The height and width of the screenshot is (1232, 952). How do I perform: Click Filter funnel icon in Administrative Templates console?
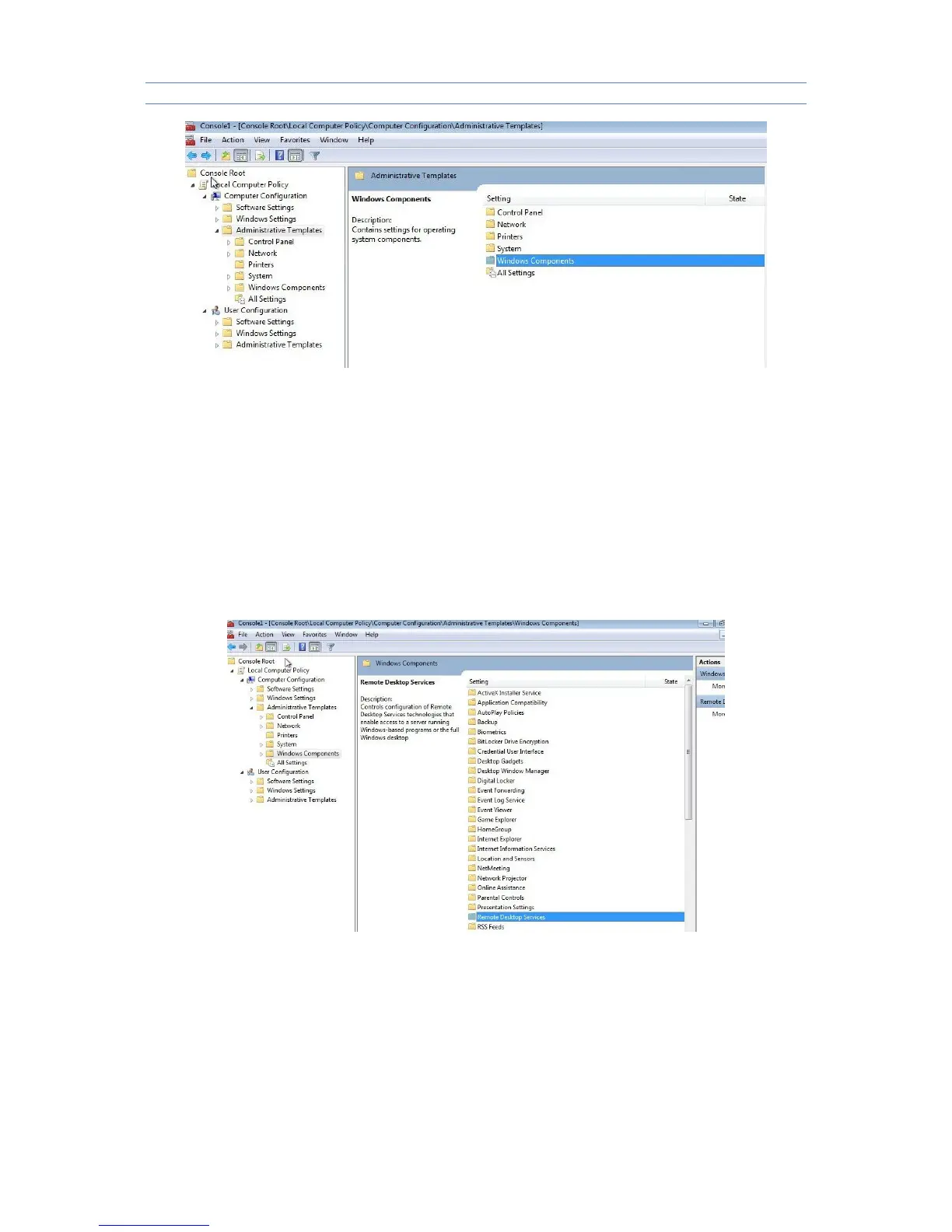click(x=315, y=156)
